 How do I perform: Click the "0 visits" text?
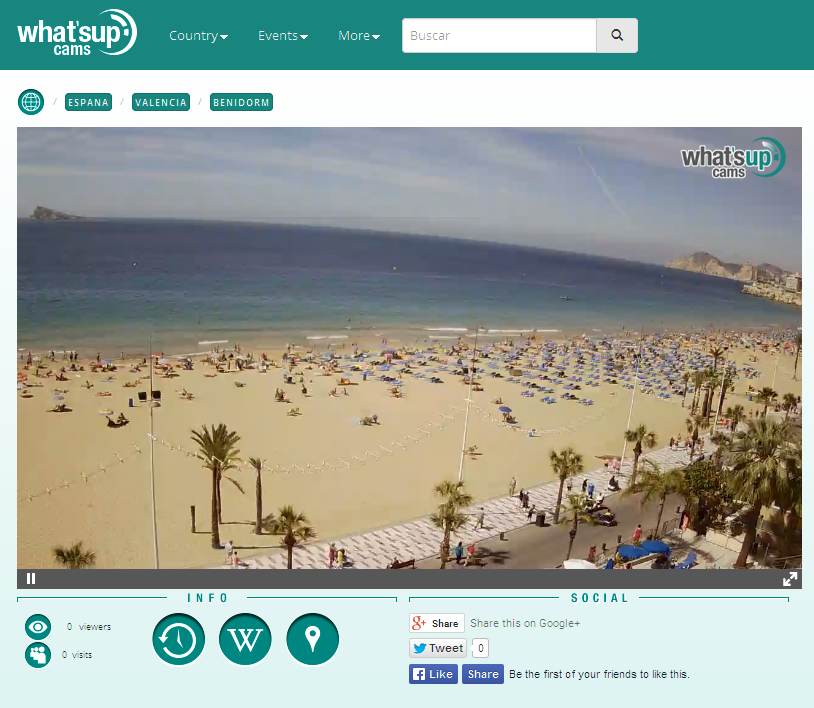[x=77, y=655]
